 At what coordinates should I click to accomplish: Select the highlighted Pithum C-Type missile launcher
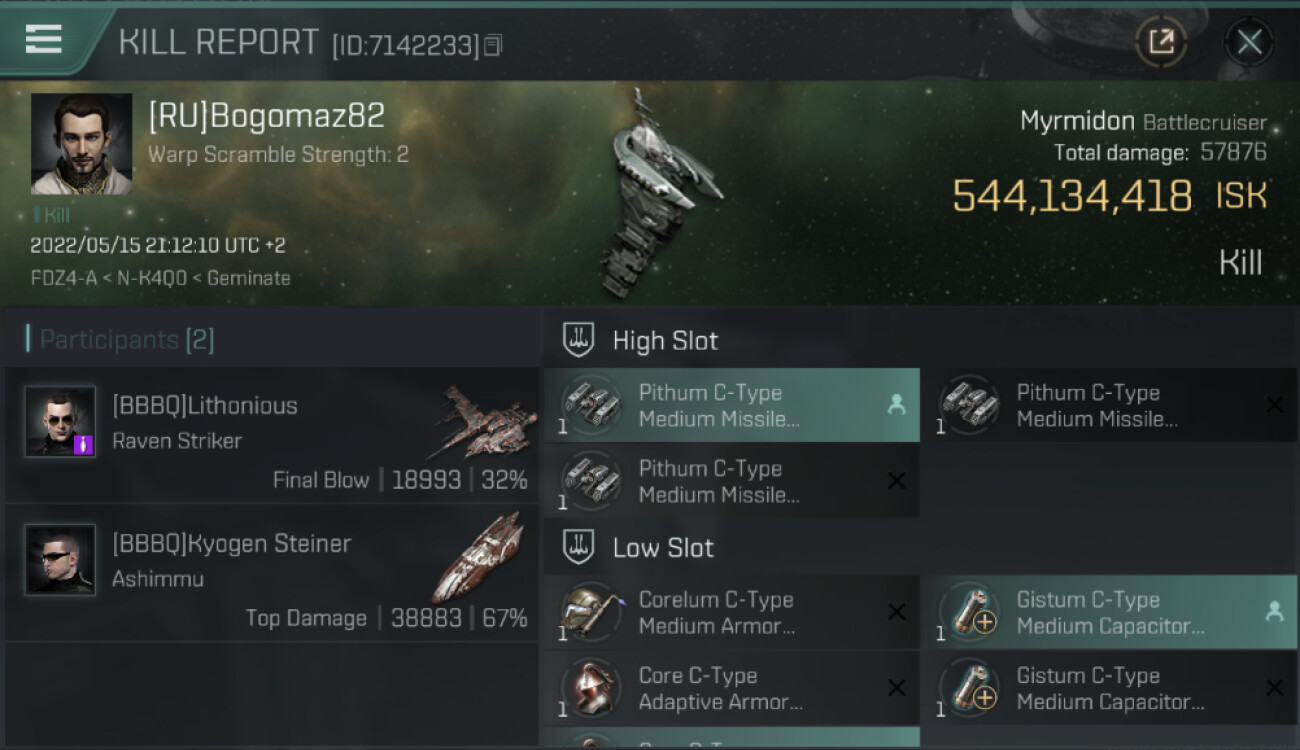tap(732, 405)
